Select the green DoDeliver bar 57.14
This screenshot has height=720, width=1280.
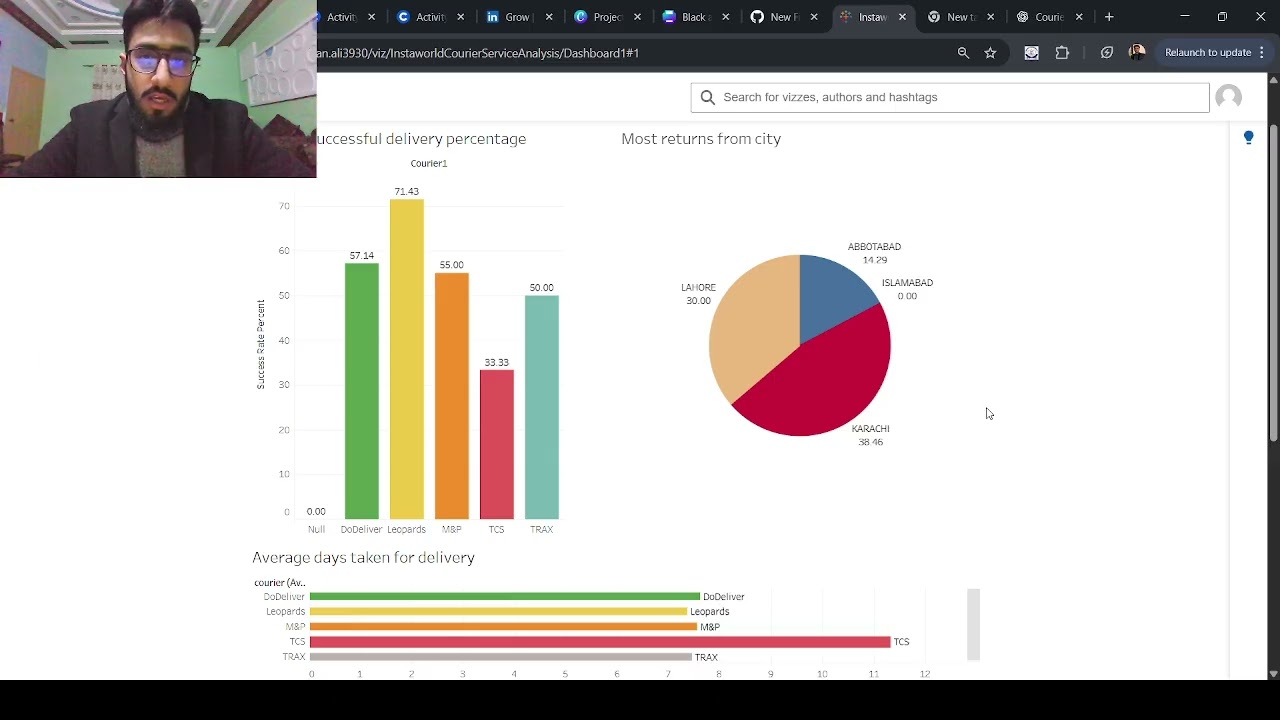coord(362,391)
